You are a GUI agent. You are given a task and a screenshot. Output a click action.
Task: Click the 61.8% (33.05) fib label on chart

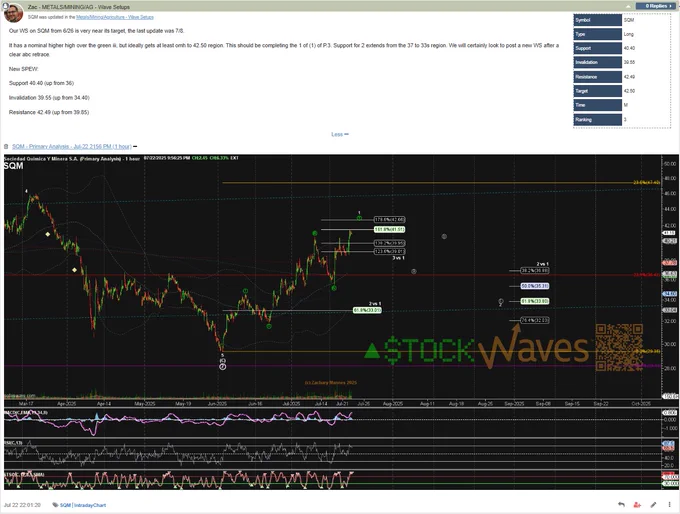[367, 310]
